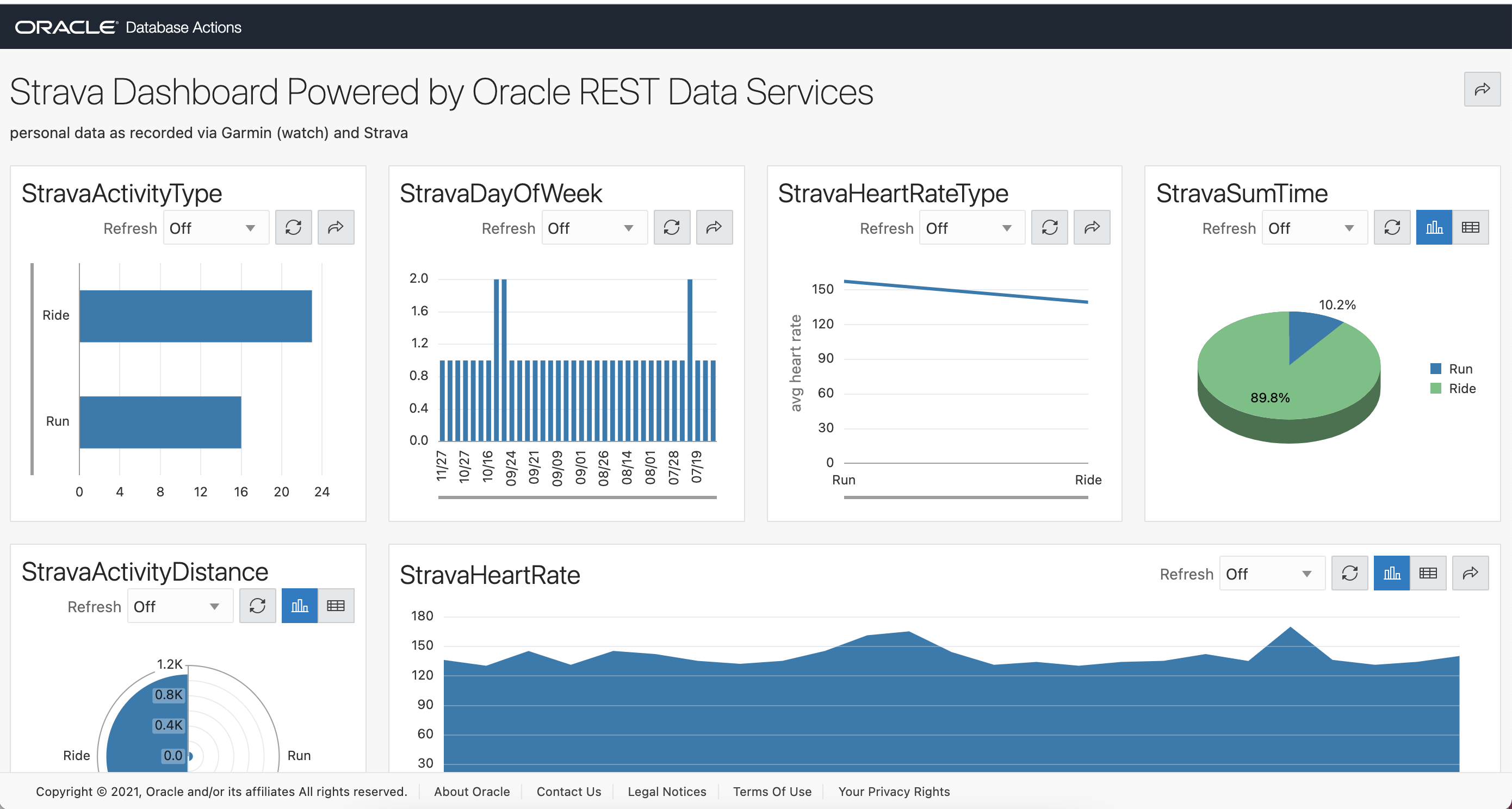Screen dimensions: 1512x809
Task: Click the Ride bar in StravaActivityType chart
Action: pos(195,316)
